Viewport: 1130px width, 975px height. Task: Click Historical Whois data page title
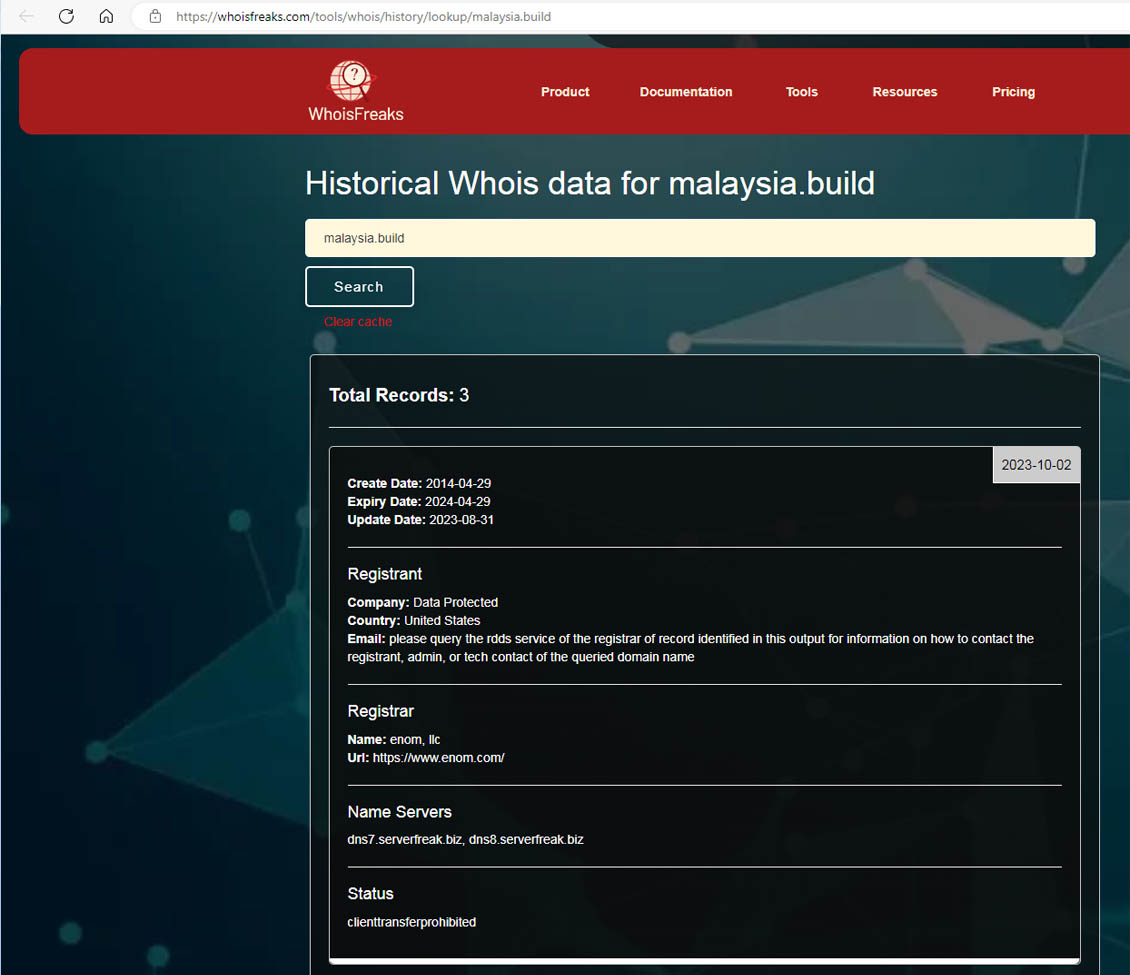point(590,183)
